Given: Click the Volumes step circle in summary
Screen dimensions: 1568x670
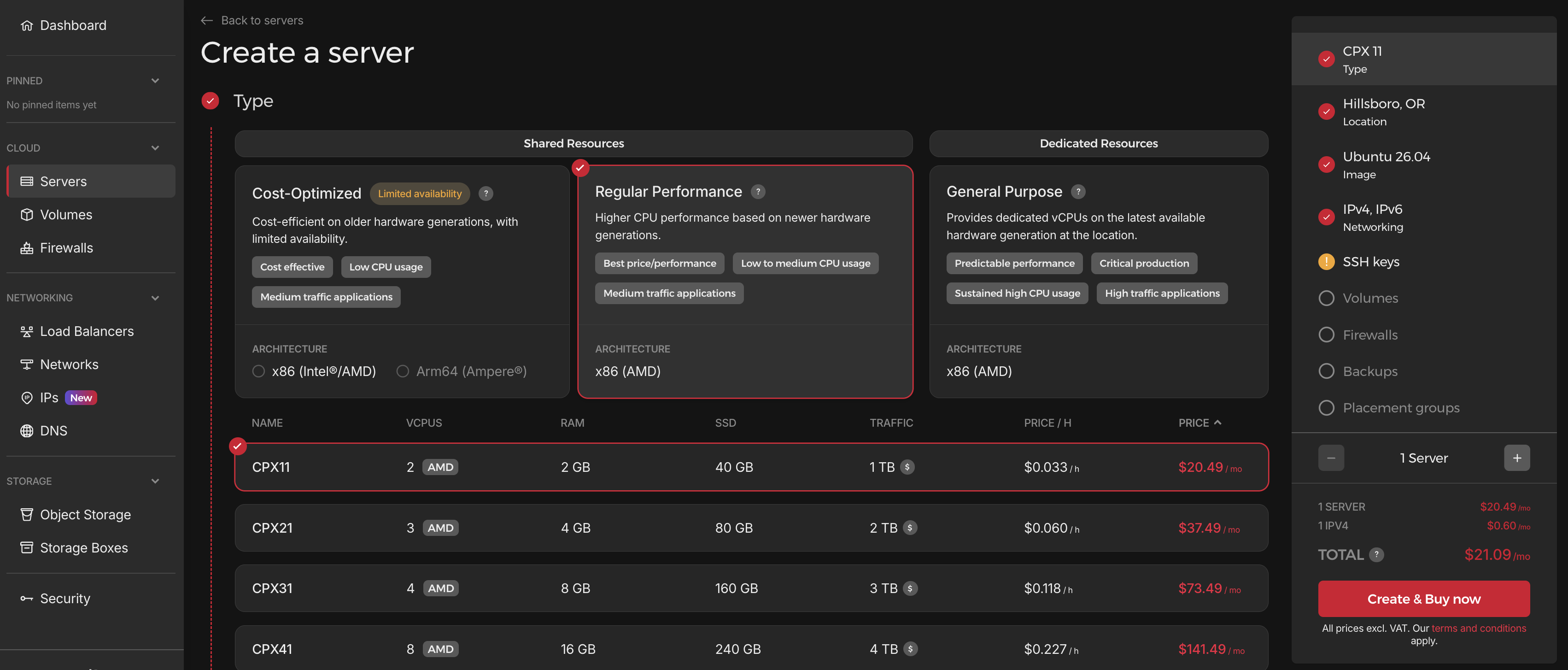Looking at the screenshot, I should [1326, 299].
